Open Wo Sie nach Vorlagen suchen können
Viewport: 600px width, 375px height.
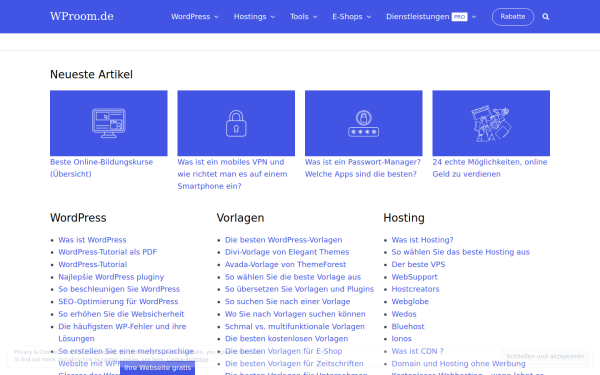[x=295, y=314]
